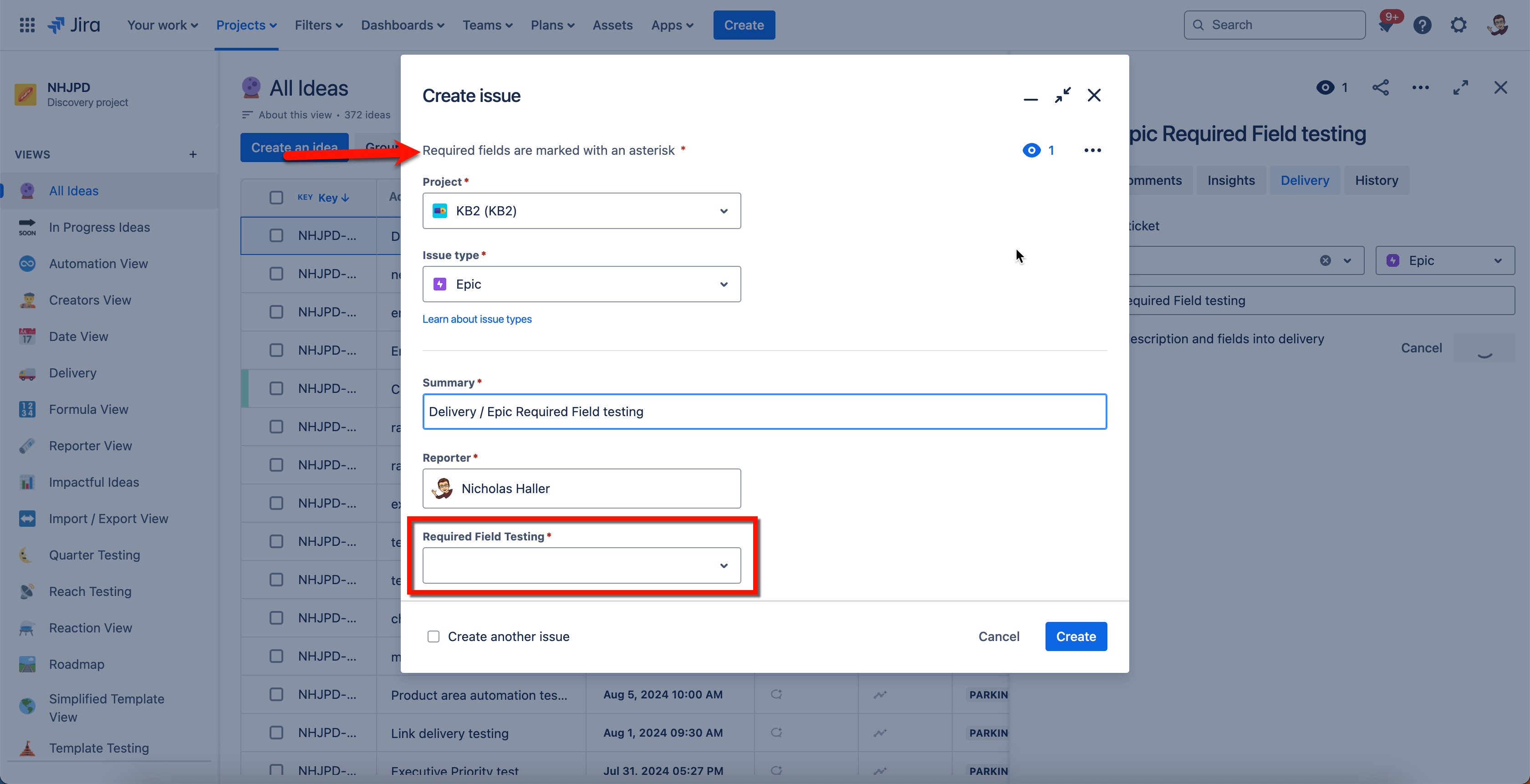Open the Date View from sidebar
The image size is (1530, 784).
click(77, 336)
